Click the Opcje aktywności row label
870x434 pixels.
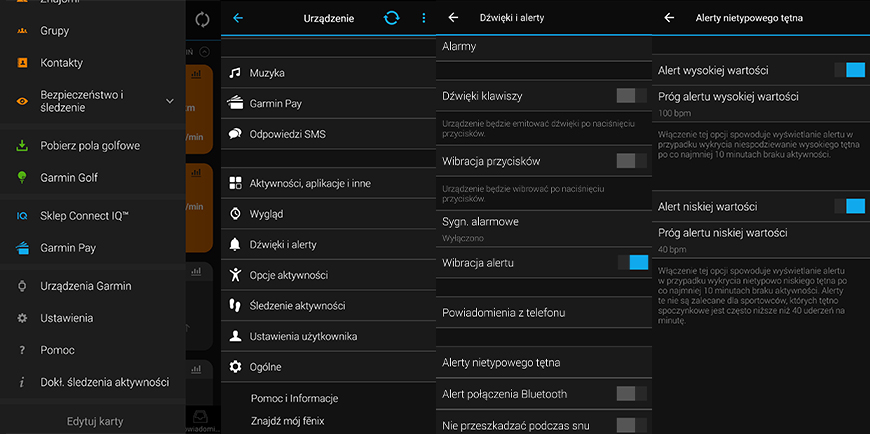coord(289,275)
